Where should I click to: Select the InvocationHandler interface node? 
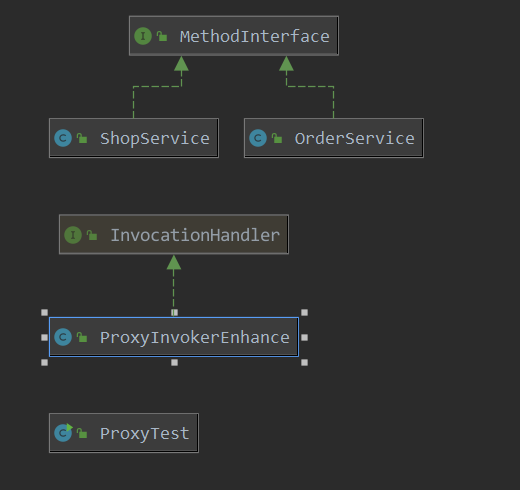174,234
